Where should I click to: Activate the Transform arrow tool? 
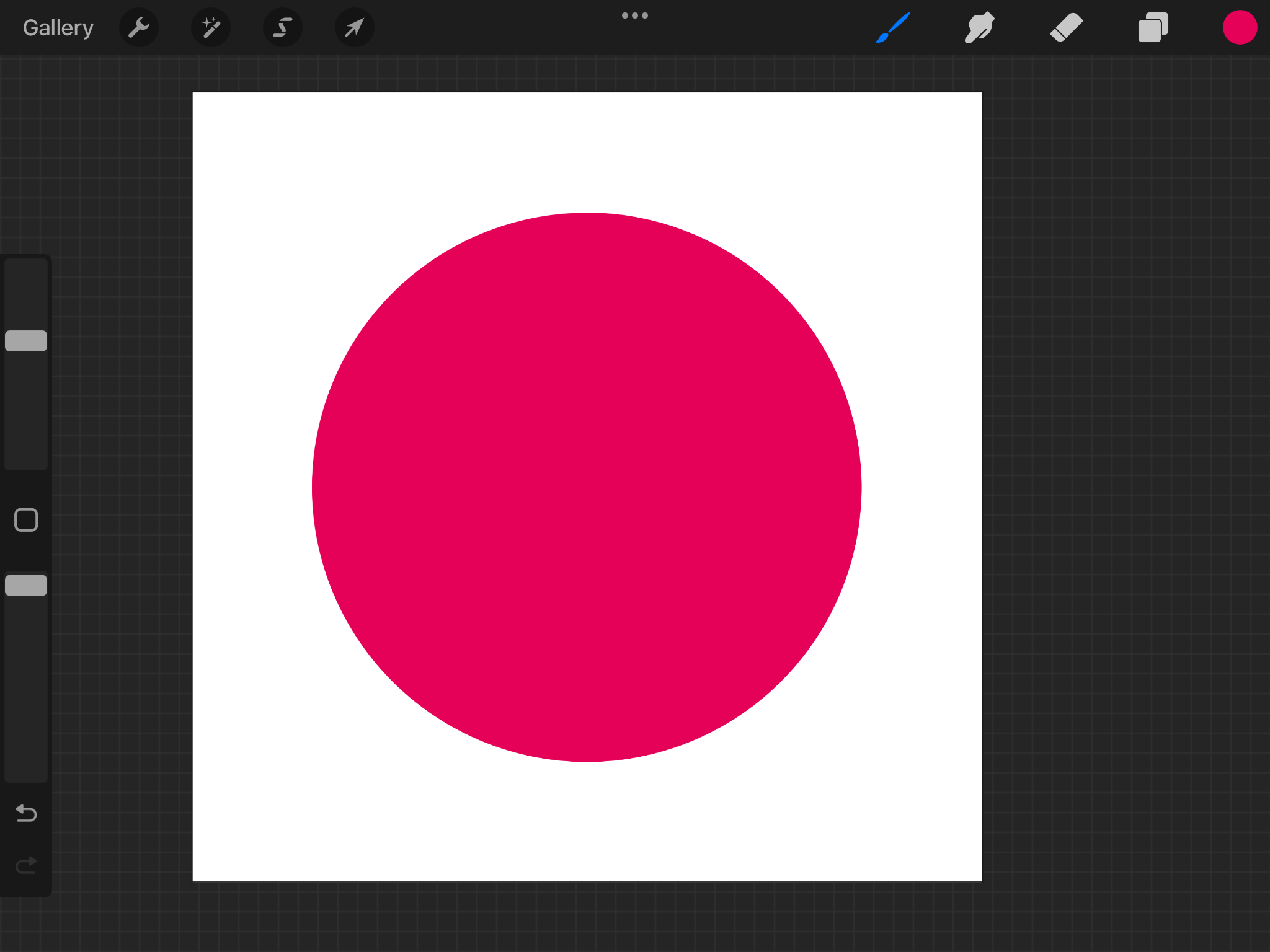pyautogui.click(x=354, y=28)
